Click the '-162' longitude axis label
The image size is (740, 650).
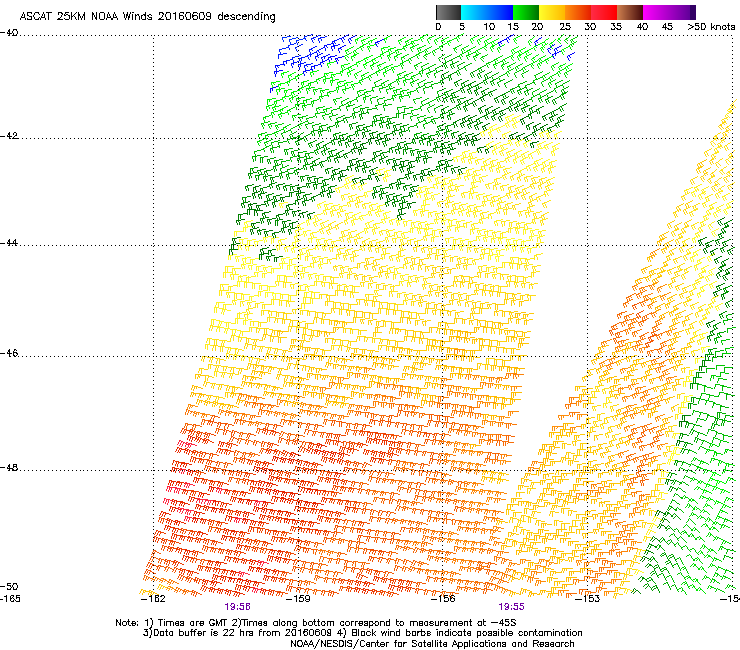(x=153, y=599)
